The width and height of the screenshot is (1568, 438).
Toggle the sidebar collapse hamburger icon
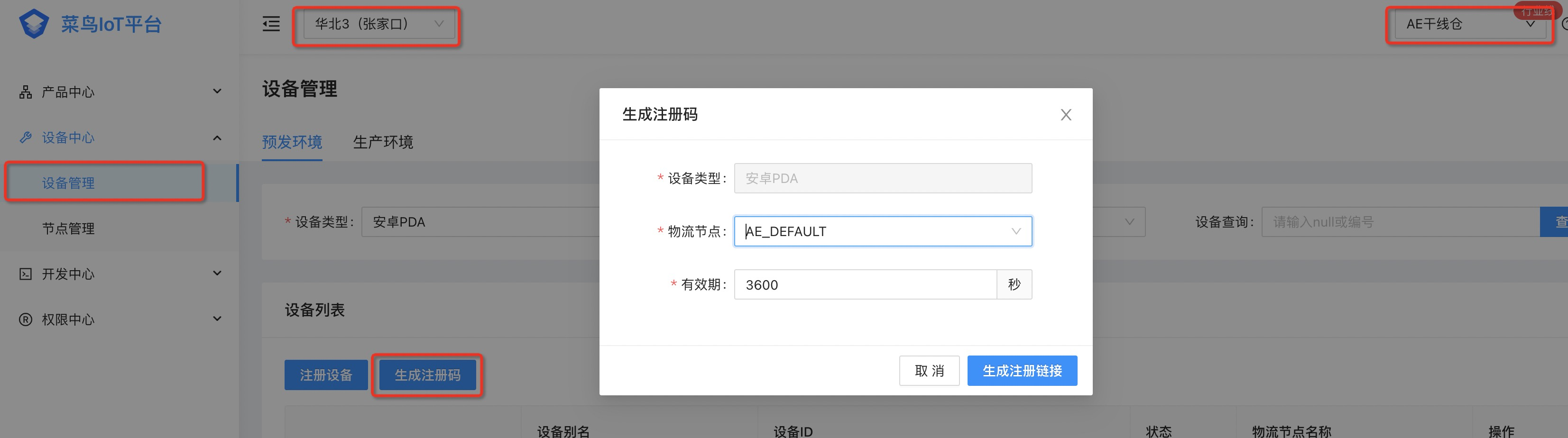[271, 24]
